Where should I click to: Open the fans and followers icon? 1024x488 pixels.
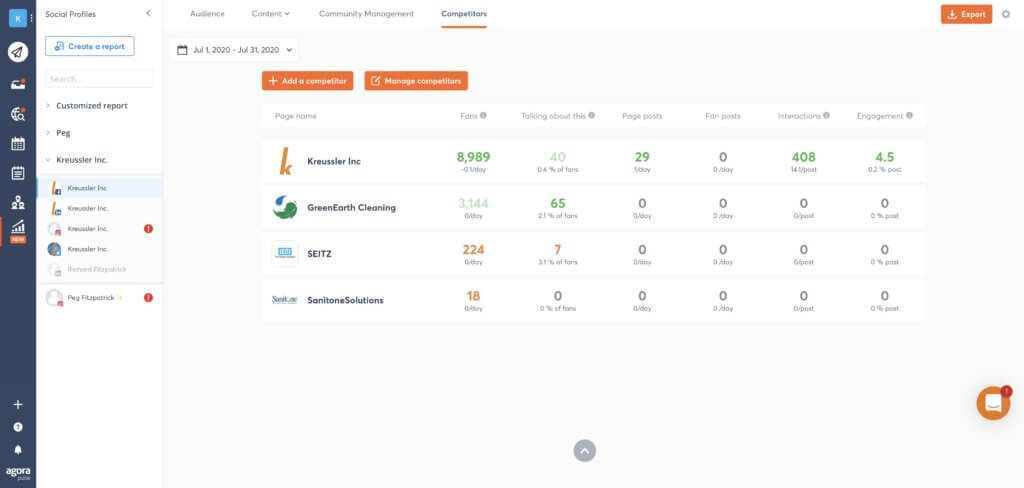pyautogui.click(x=18, y=203)
